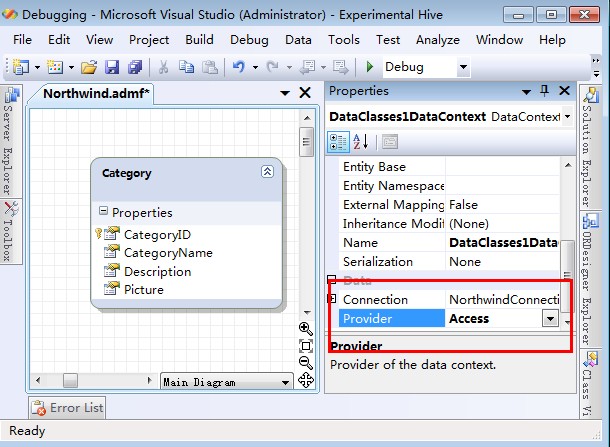This screenshot has height=447, width=610.
Task: Click the Save All icon
Action: 135,67
